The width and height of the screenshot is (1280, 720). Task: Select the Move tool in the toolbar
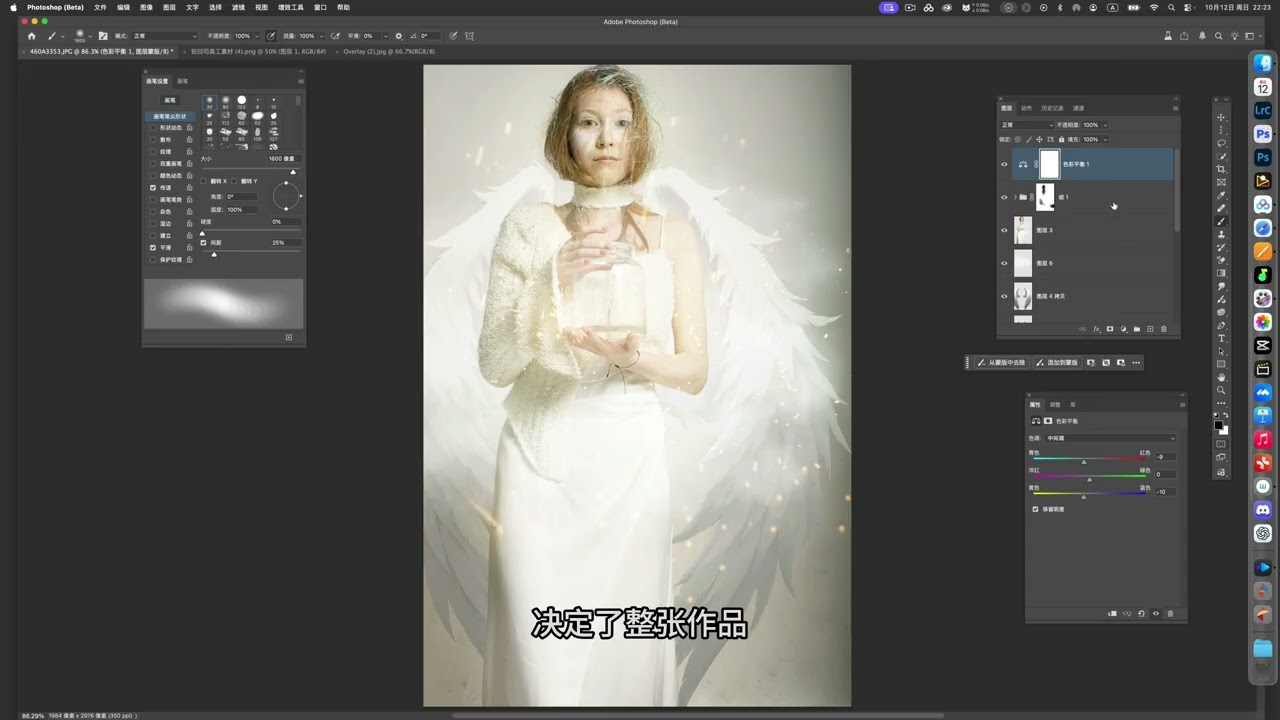click(1221, 117)
